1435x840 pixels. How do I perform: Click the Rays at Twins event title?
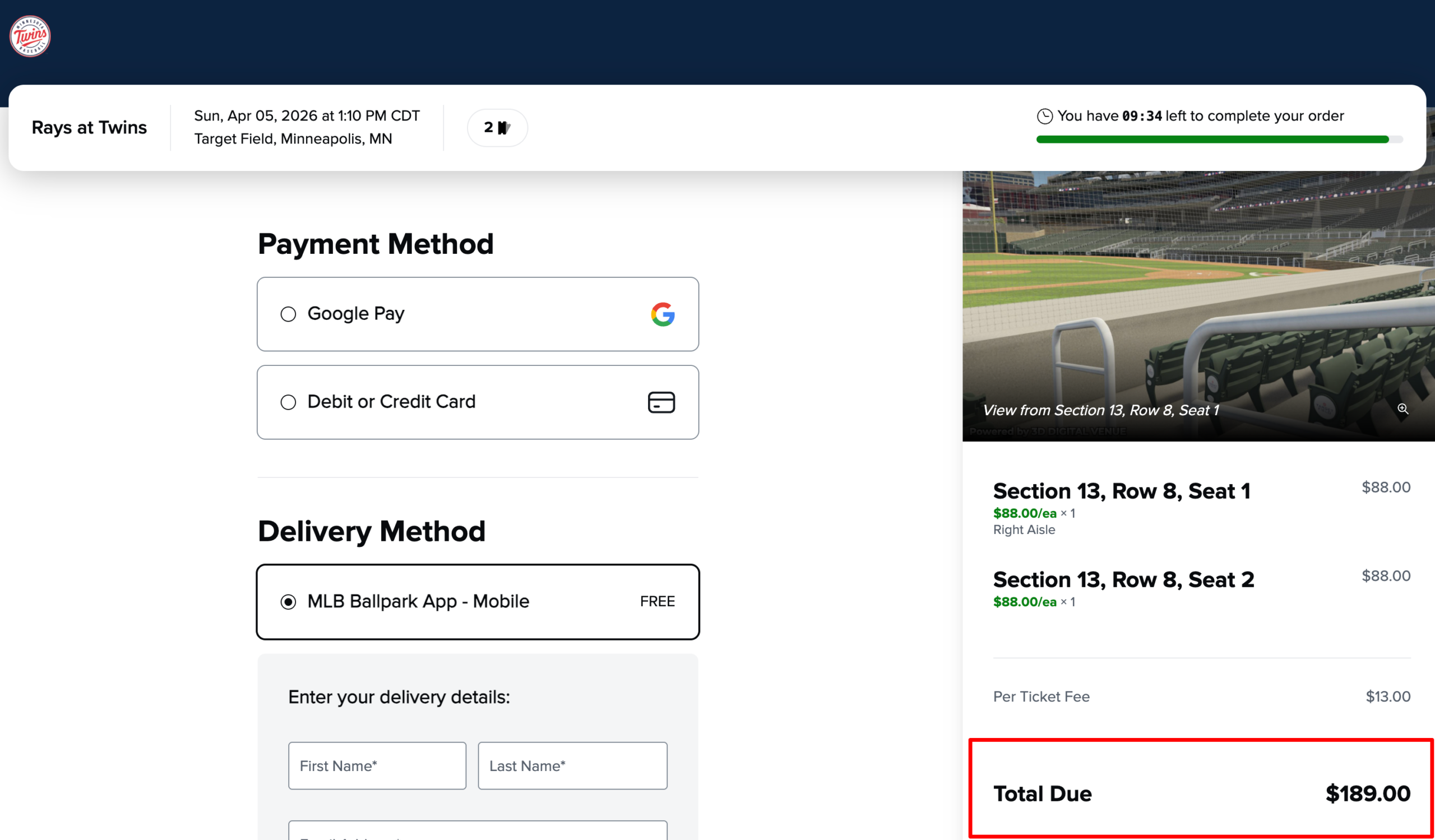(x=89, y=127)
